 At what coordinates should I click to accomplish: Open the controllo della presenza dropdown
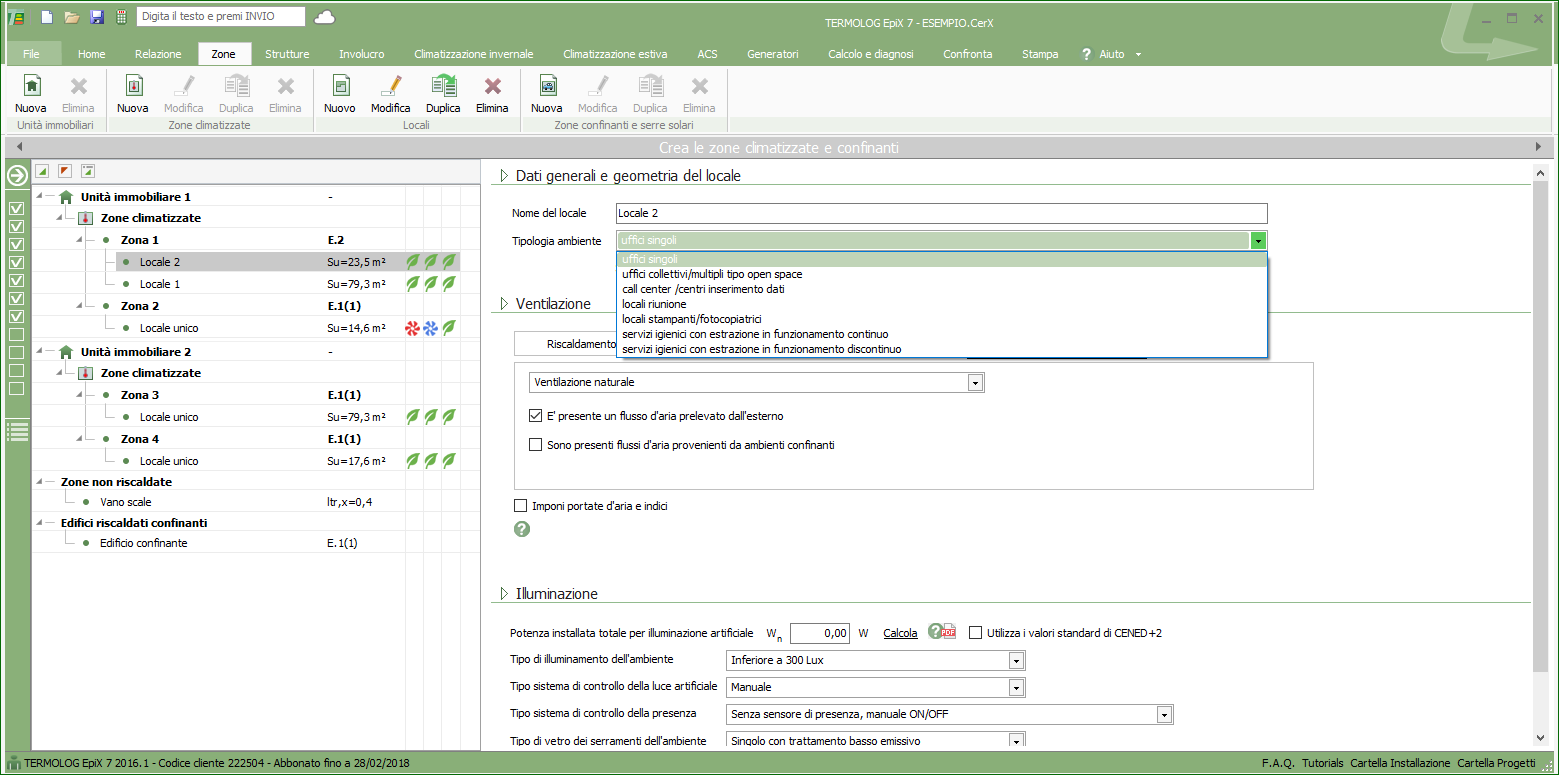point(1164,715)
